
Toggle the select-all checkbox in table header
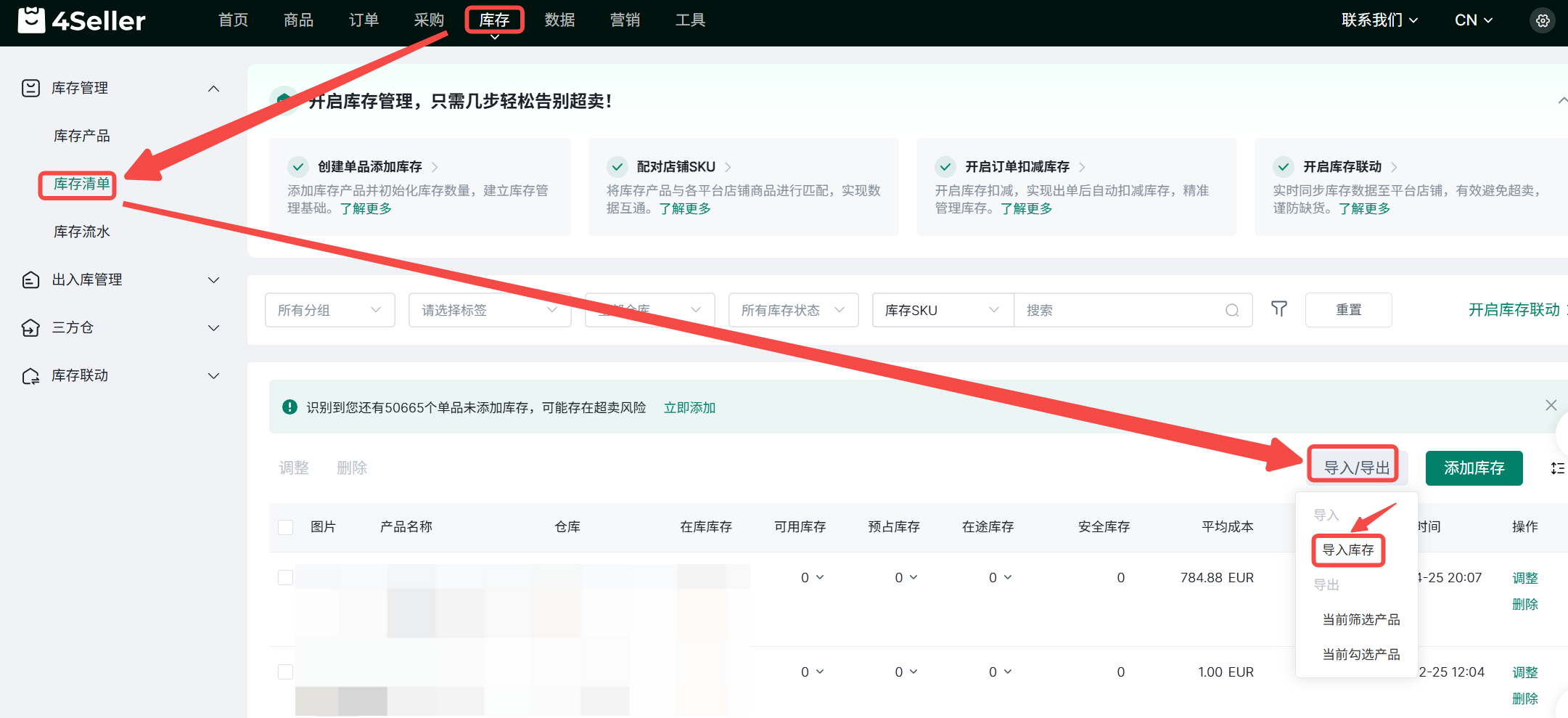coord(286,527)
